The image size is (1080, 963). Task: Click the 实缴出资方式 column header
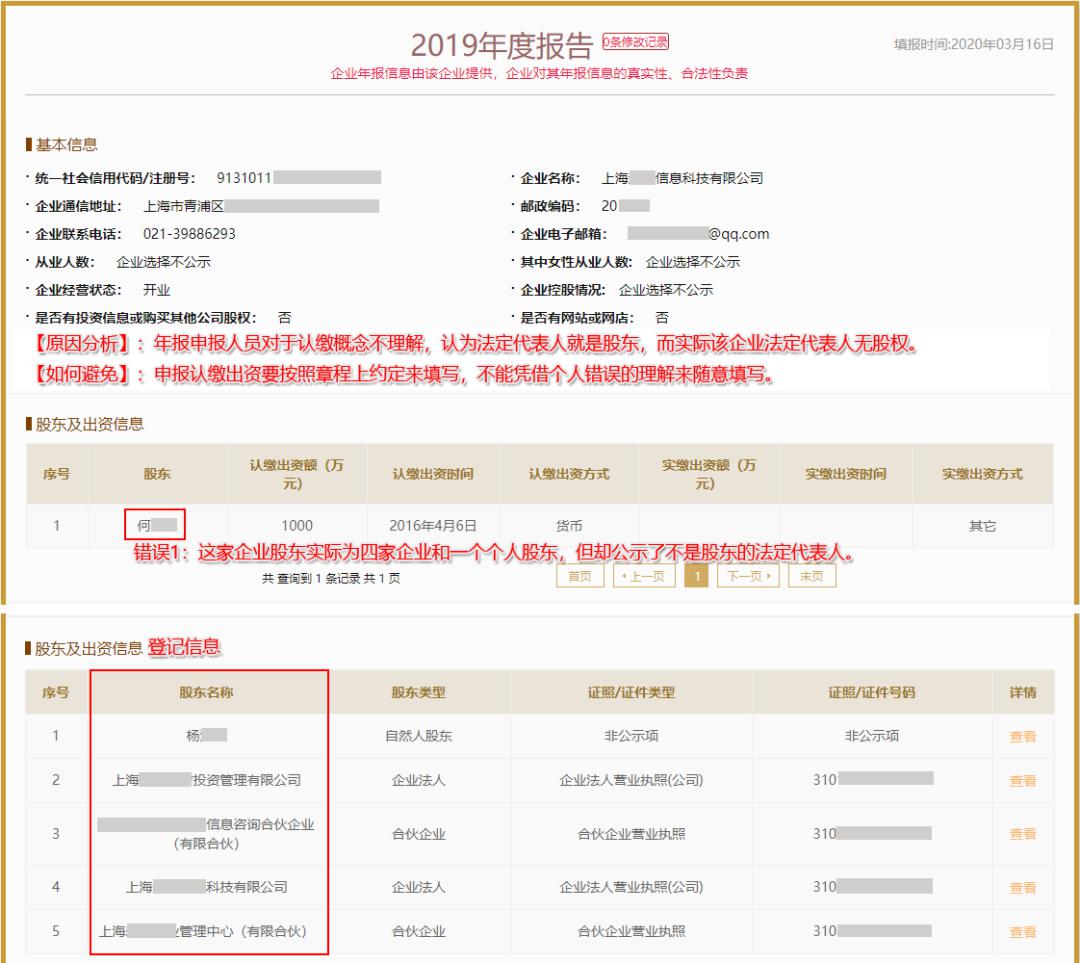(982, 474)
